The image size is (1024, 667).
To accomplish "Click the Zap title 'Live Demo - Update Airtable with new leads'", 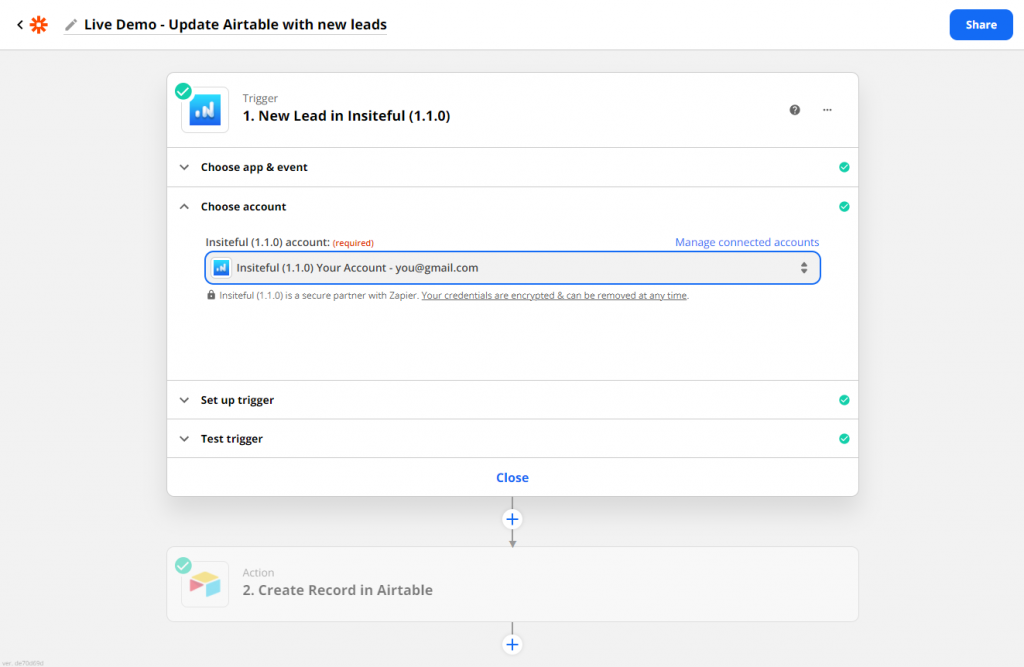I will tap(235, 25).
